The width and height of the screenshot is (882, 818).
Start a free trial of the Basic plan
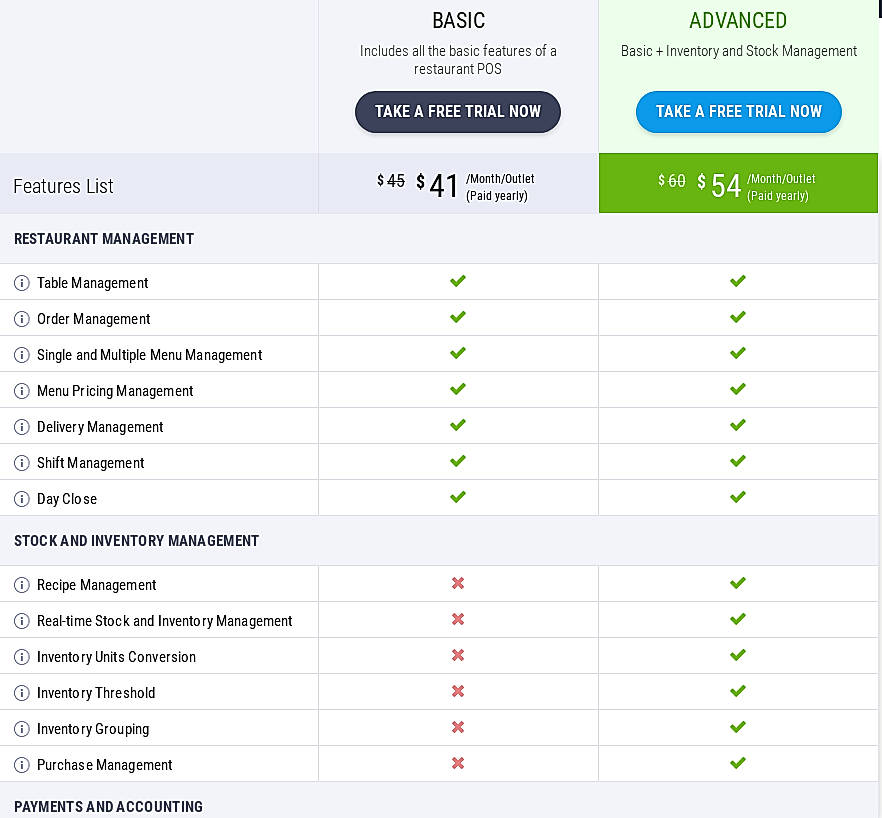457,112
